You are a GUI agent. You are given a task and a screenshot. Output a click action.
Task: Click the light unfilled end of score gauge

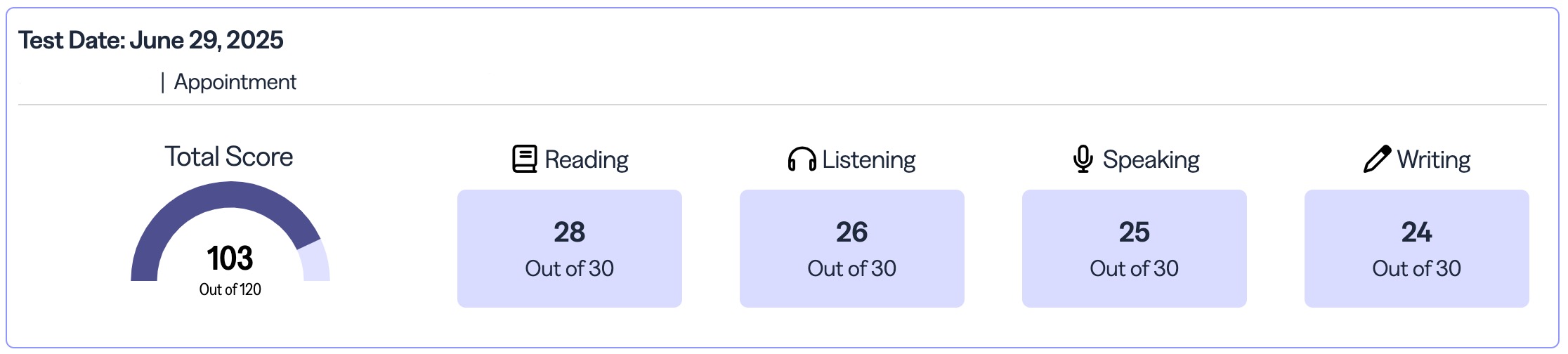click(x=315, y=263)
